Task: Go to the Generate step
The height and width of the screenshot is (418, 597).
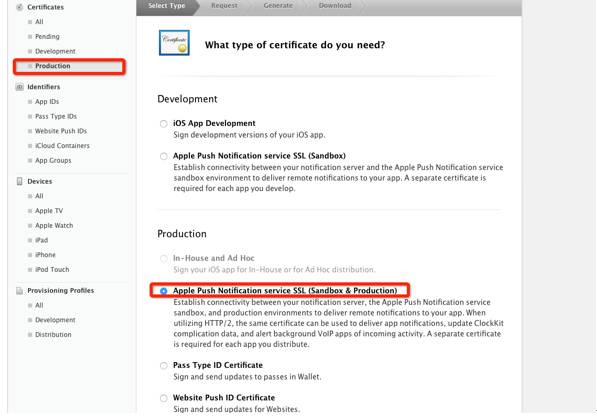Action: click(x=278, y=6)
